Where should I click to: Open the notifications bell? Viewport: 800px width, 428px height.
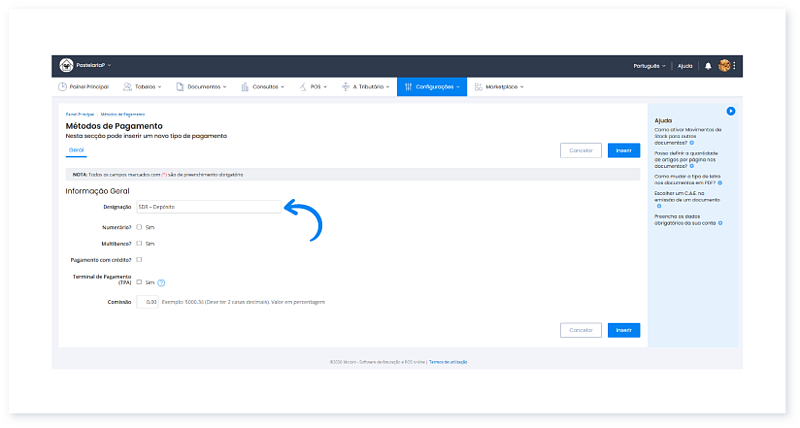tap(708, 66)
